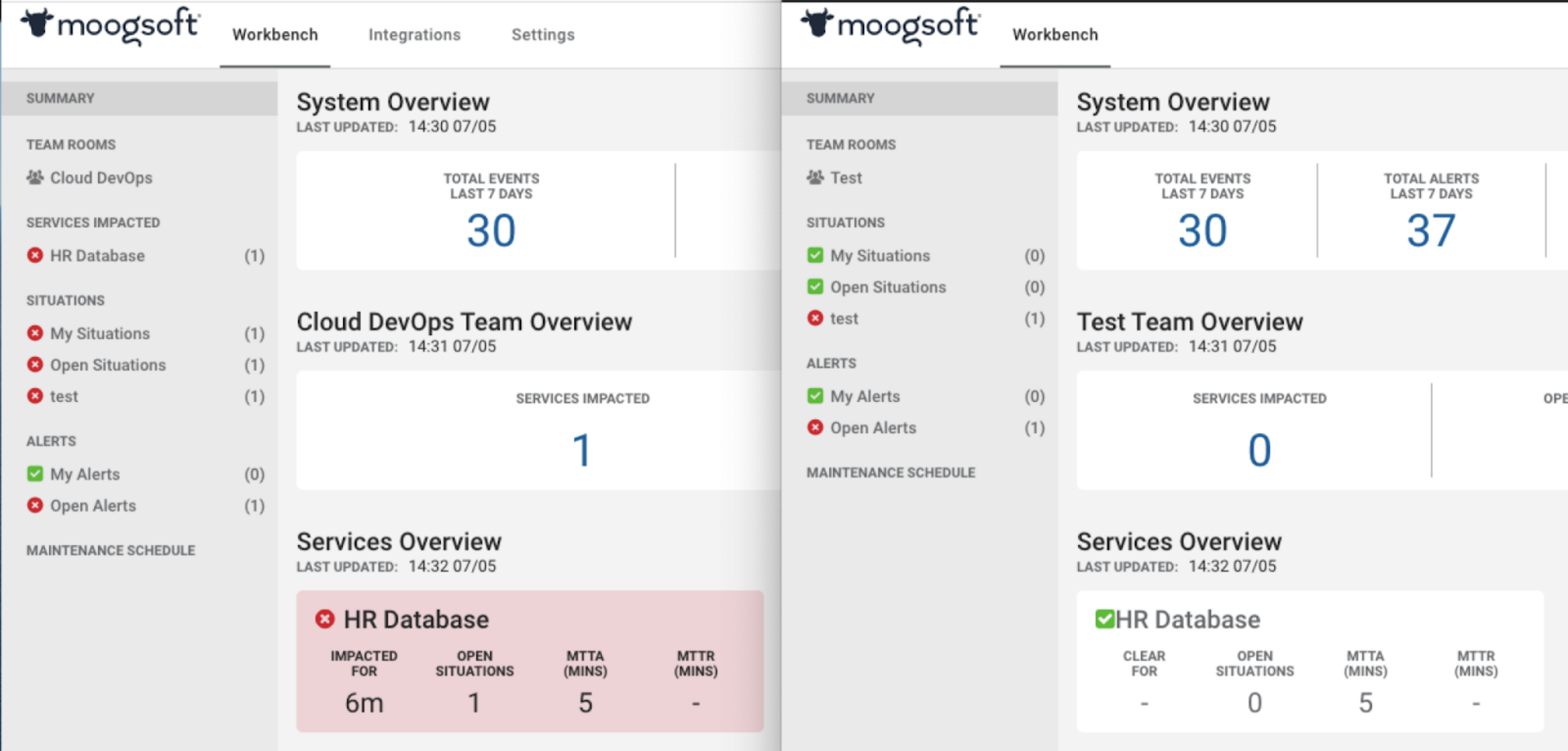Open Workbench tab in left window
The height and width of the screenshot is (751, 1568).
[275, 35]
